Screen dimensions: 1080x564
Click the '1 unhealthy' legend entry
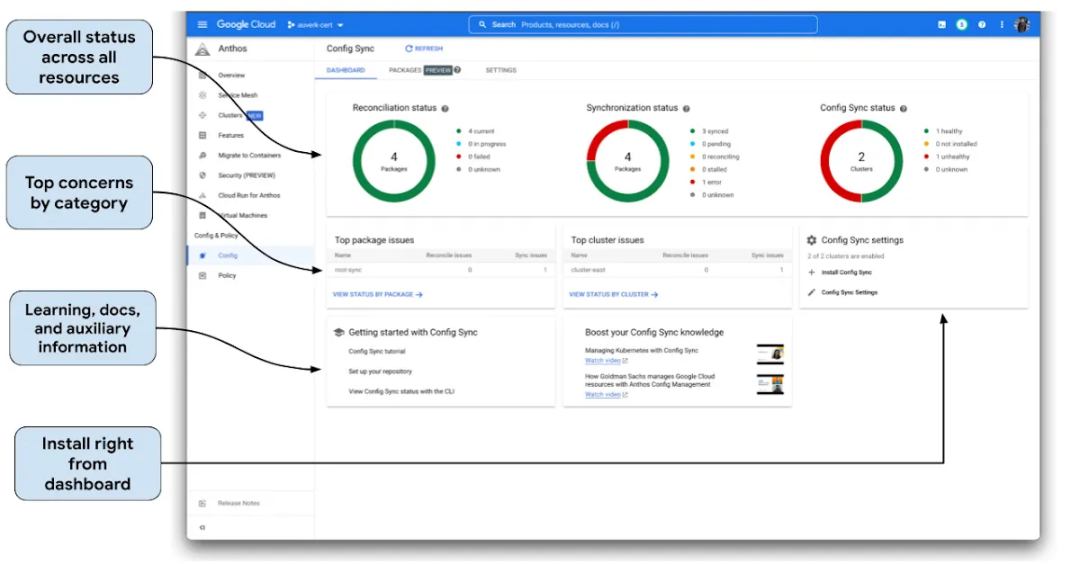tap(946, 157)
